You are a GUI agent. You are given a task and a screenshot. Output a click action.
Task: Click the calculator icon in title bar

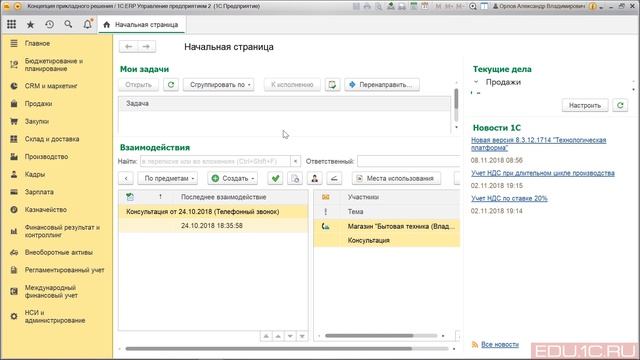click(413, 6)
